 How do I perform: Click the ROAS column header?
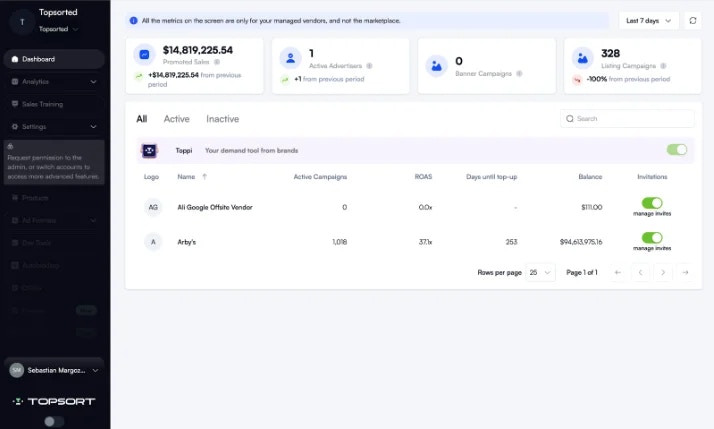pos(423,177)
